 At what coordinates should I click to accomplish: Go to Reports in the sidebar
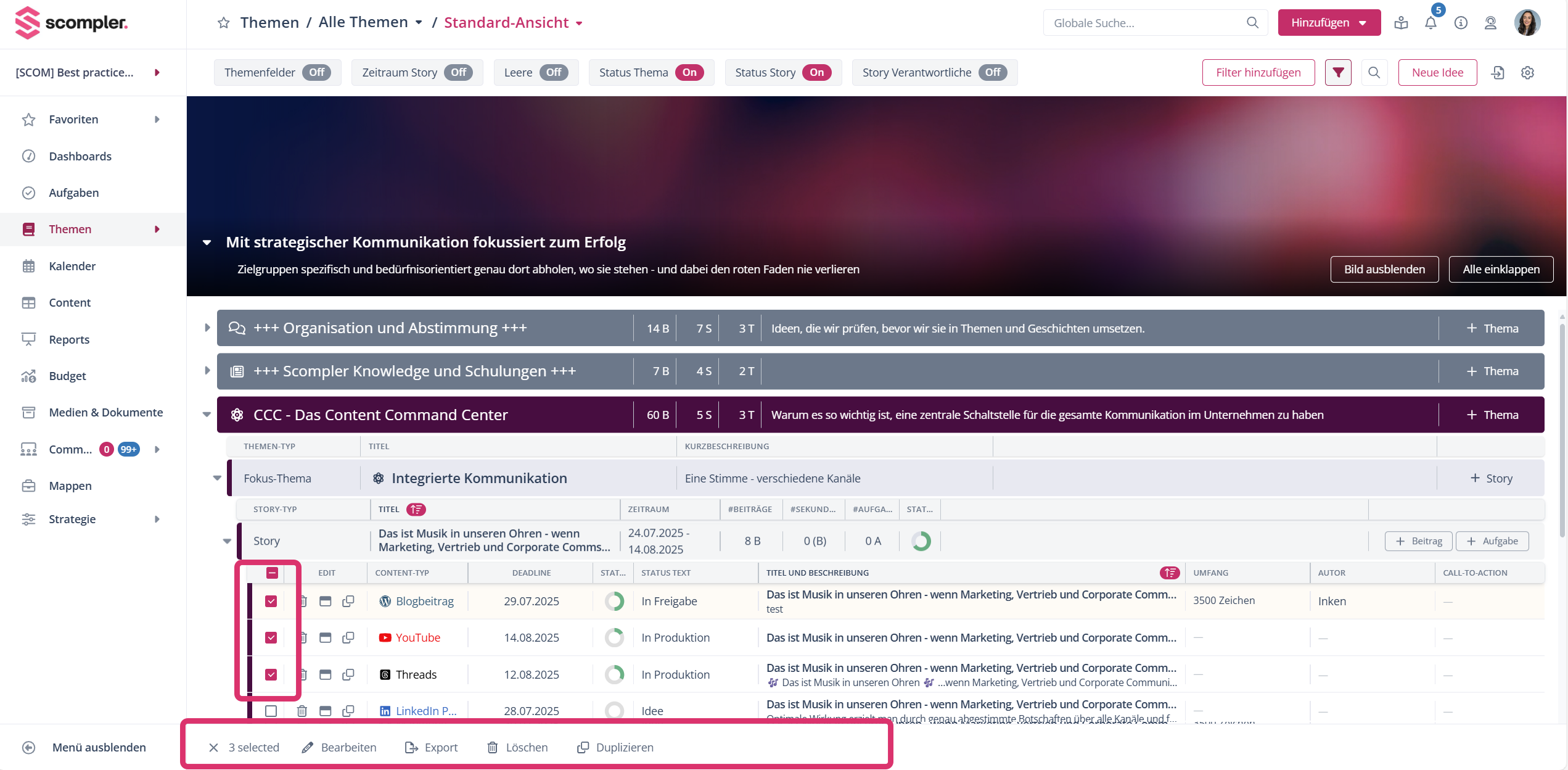[x=69, y=339]
